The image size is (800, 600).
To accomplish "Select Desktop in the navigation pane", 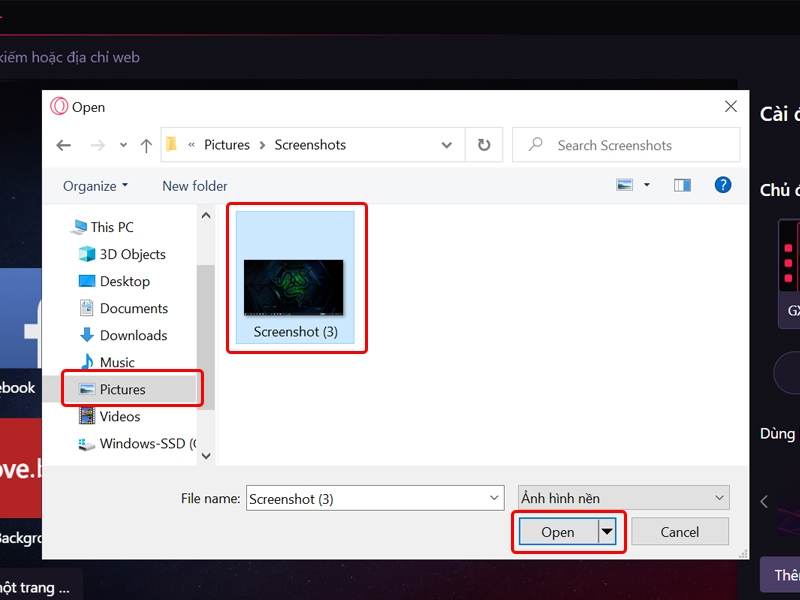I will coord(114,281).
